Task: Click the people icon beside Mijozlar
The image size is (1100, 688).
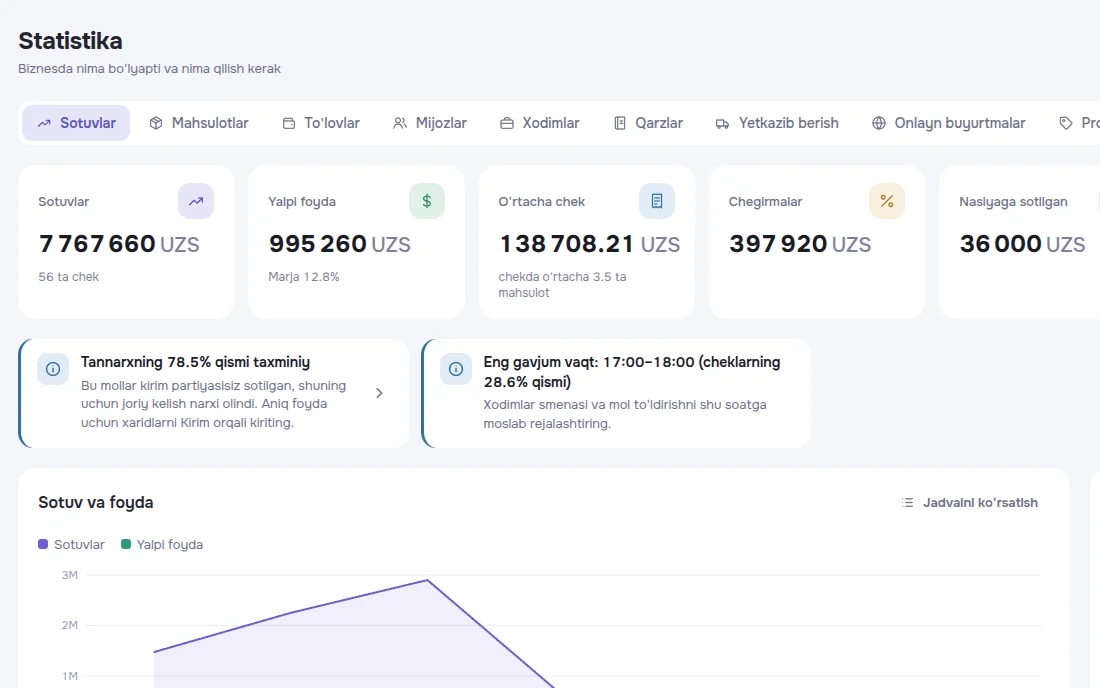Action: 400,123
